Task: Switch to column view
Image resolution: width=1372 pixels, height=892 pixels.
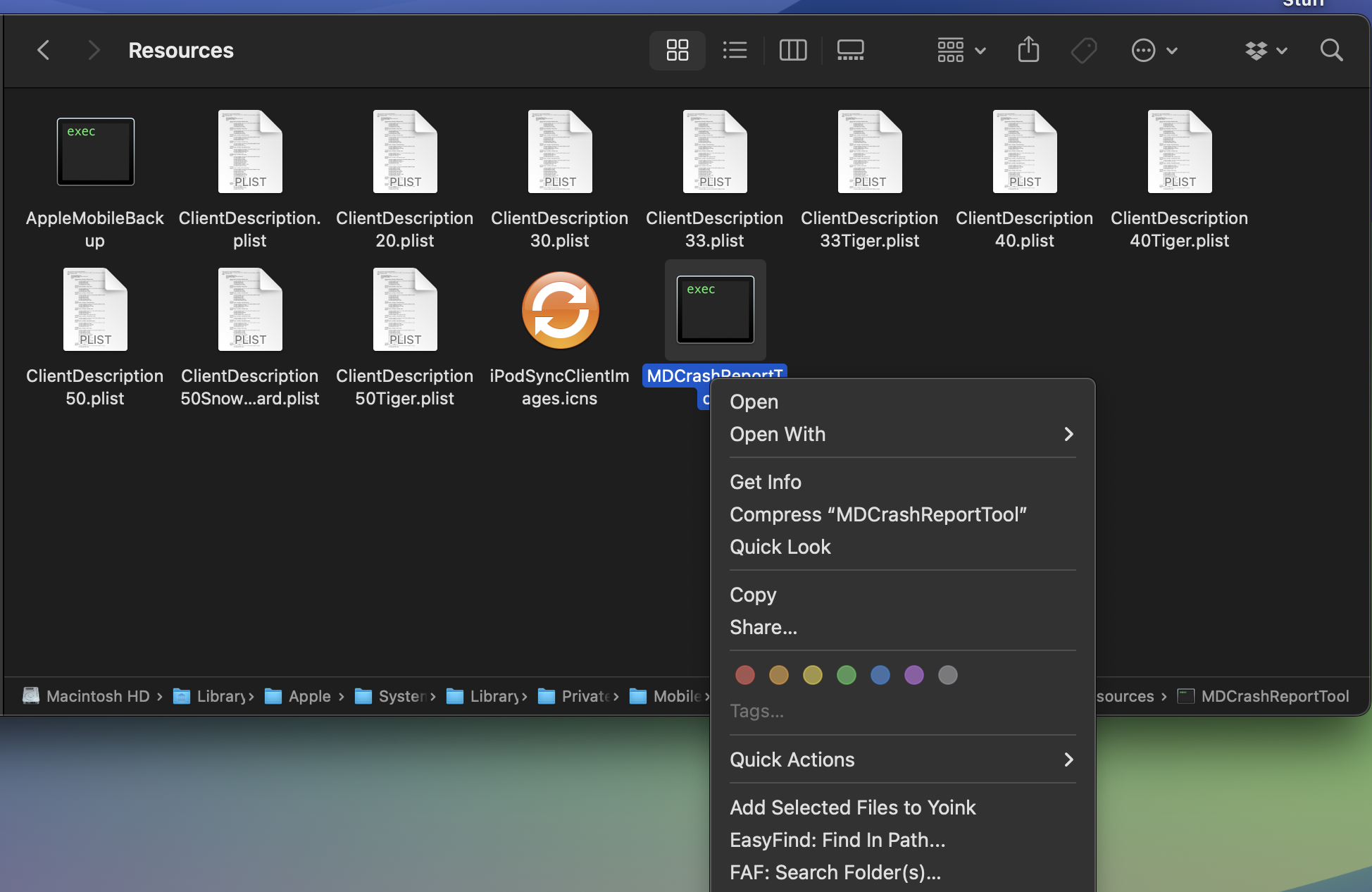Action: [792, 50]
